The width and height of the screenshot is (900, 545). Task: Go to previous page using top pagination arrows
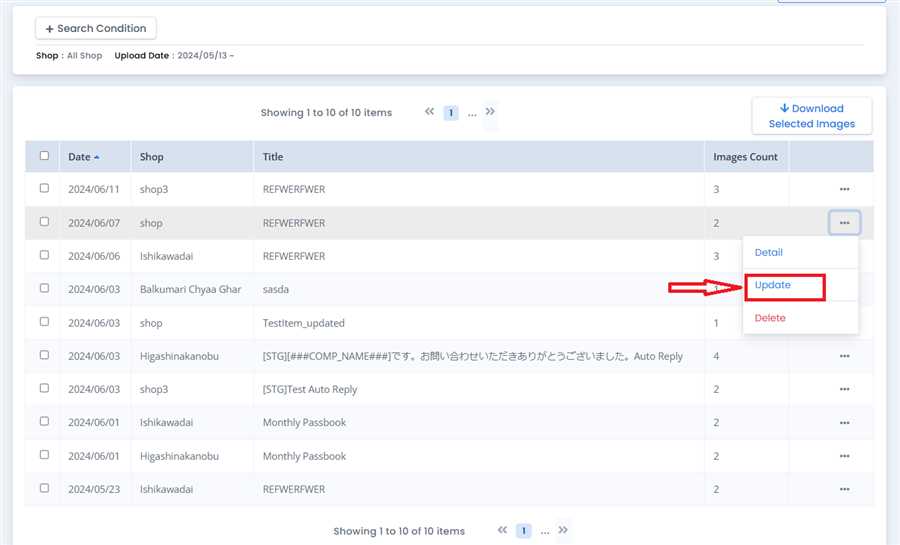click(430, 112)
